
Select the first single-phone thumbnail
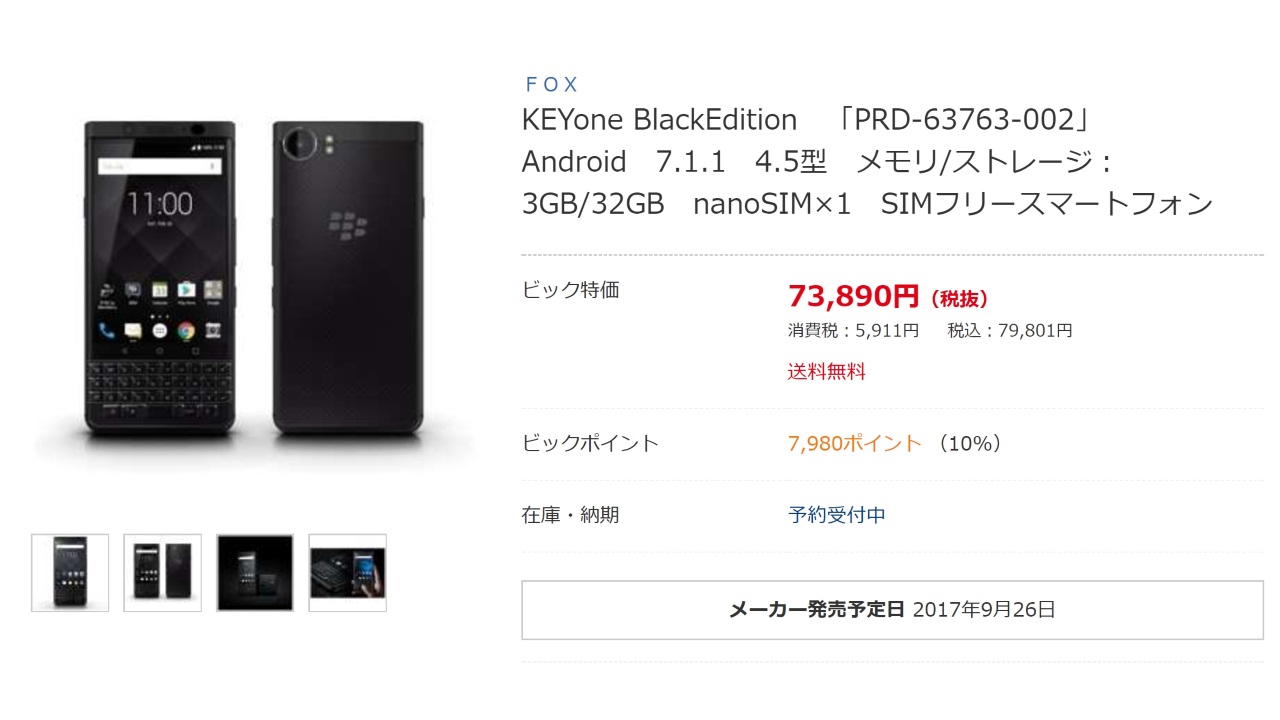tap(70, 572)
